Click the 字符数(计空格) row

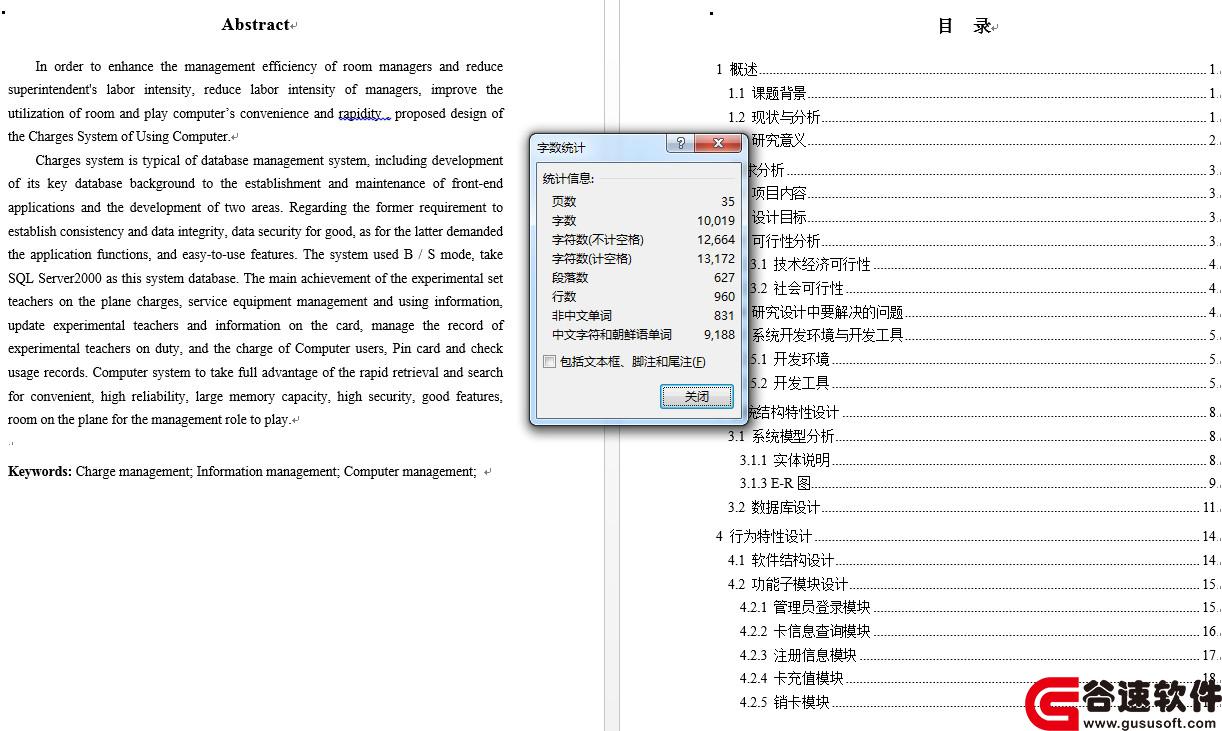coord(643,258)
